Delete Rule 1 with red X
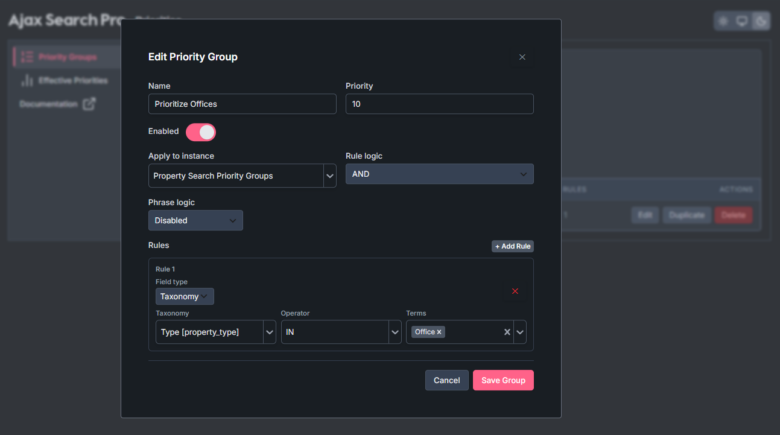Image resolution: width=780 pixels, height=435 pixels. pyautogui.click(x=515, y=291)
